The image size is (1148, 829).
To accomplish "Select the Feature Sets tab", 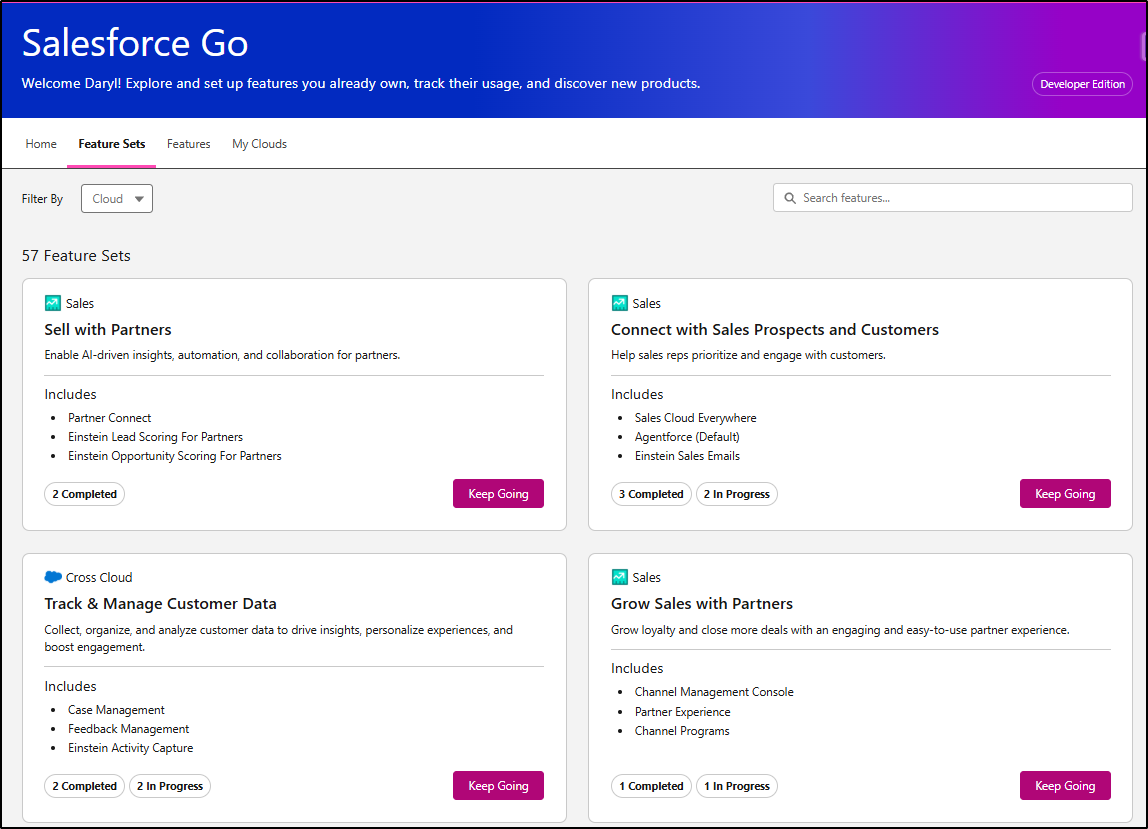I will pos(112,144).
